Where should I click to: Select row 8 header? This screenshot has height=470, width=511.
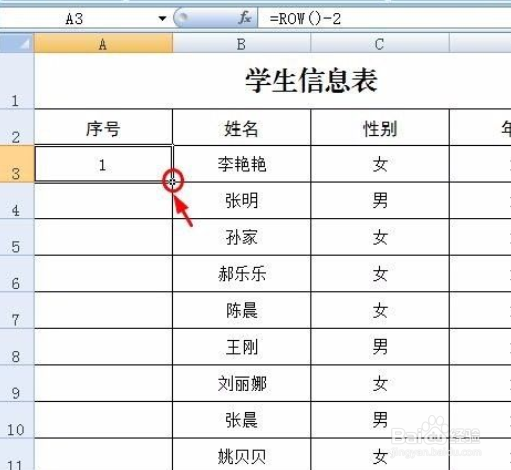[17, 347]
